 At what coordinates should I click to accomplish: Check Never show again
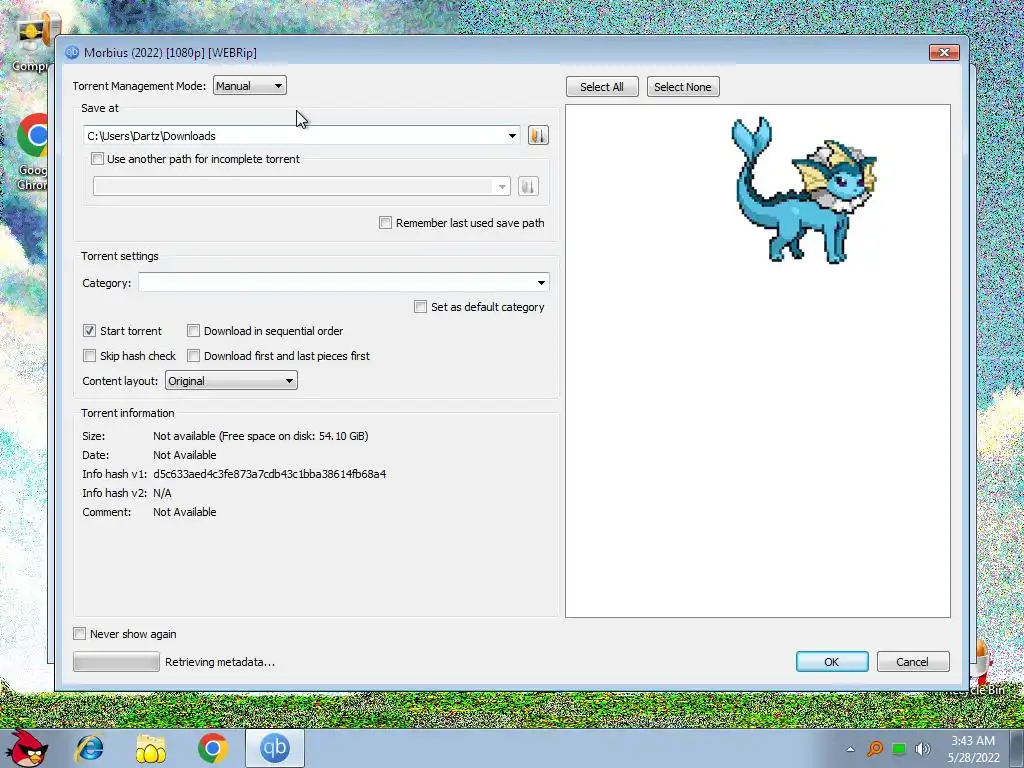(80, 633)
